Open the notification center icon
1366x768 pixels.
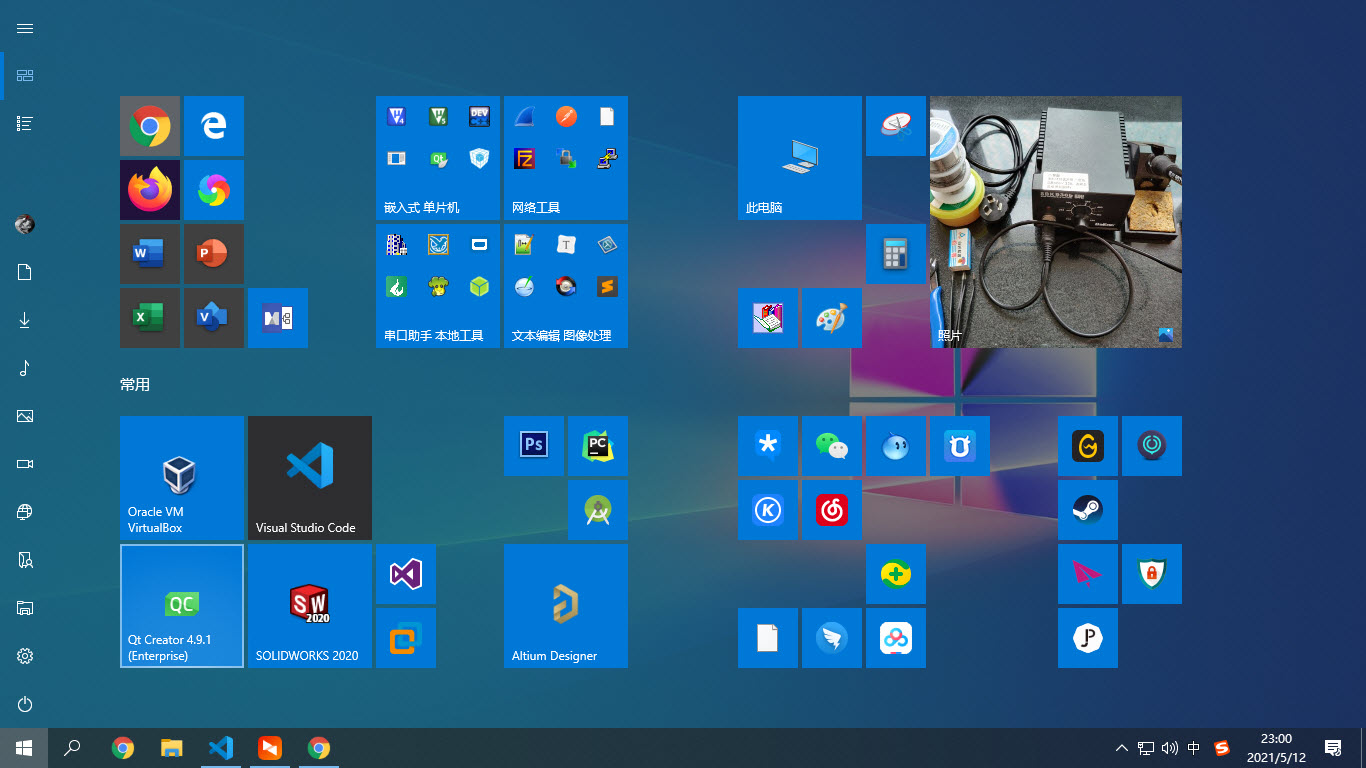[1333, 748]
